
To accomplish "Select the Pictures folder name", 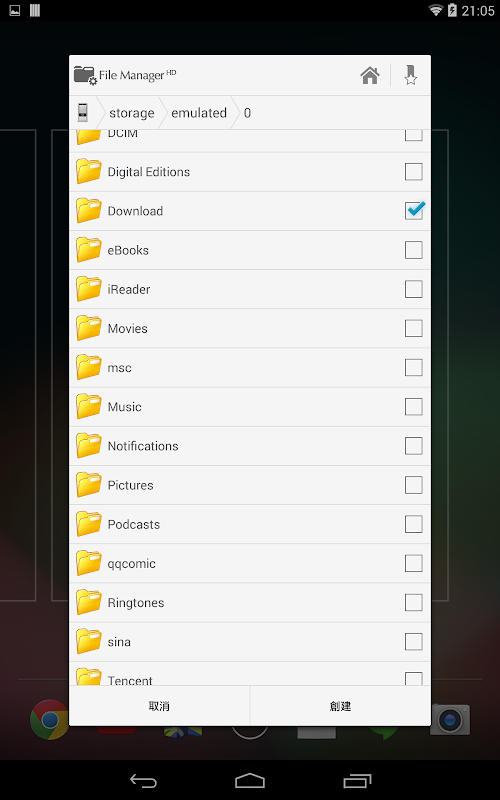I will (x=130, y=485).
